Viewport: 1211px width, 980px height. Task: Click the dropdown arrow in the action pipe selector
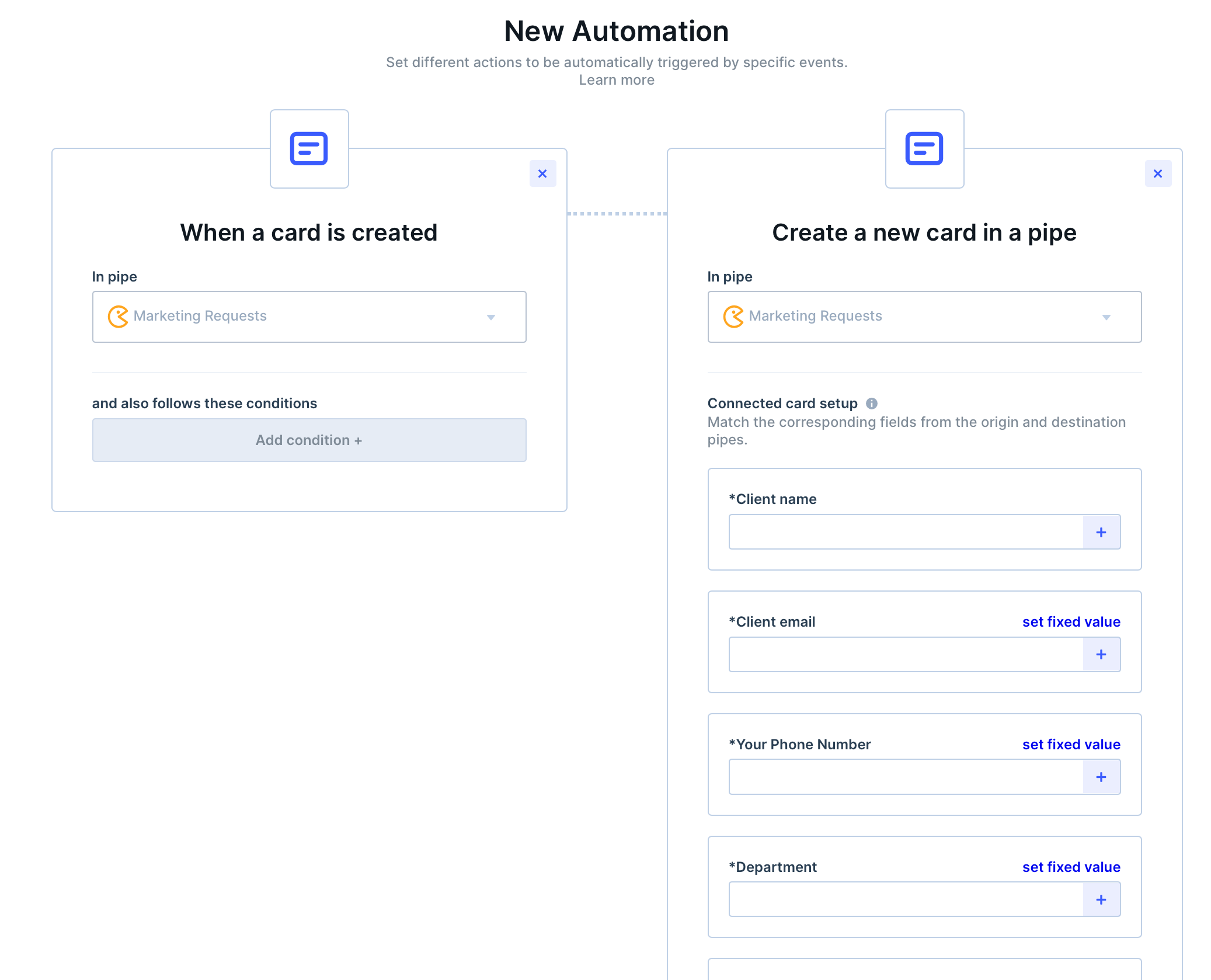pyautogui.click(x=1106, y=317)
